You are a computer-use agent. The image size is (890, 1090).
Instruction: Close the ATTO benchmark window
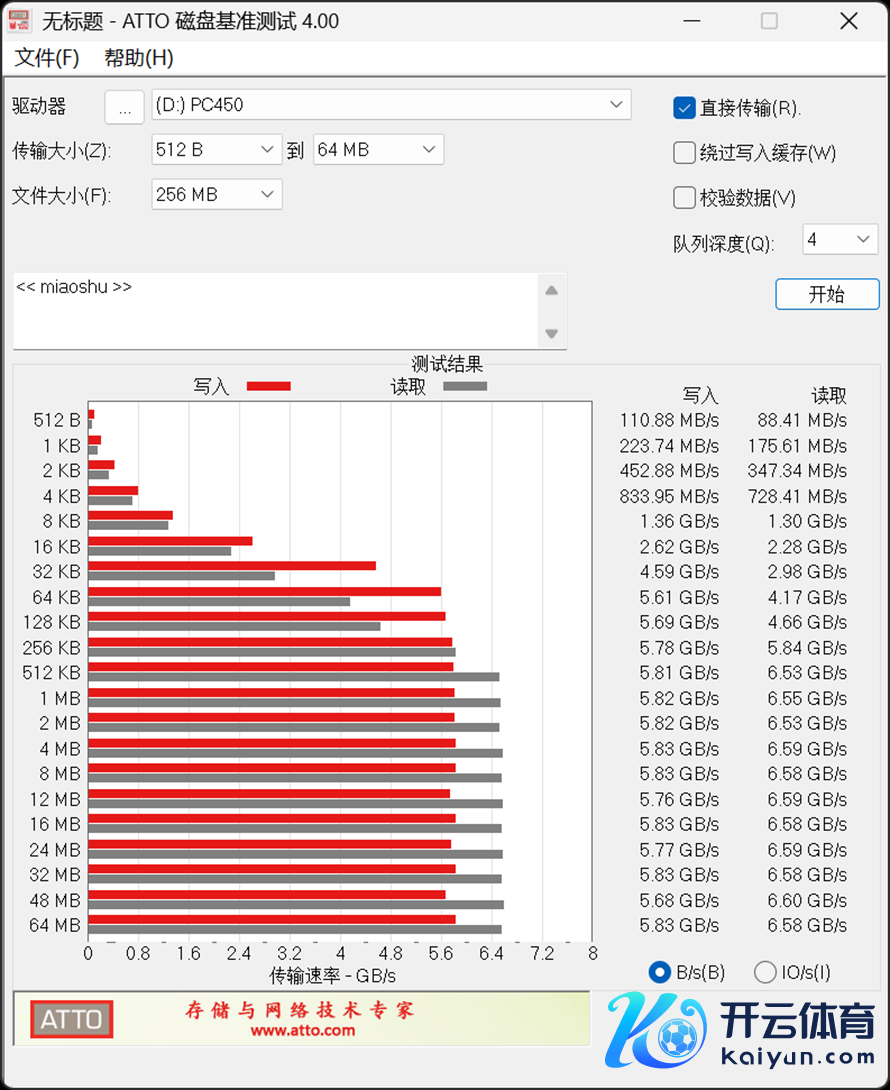(848, 21)
